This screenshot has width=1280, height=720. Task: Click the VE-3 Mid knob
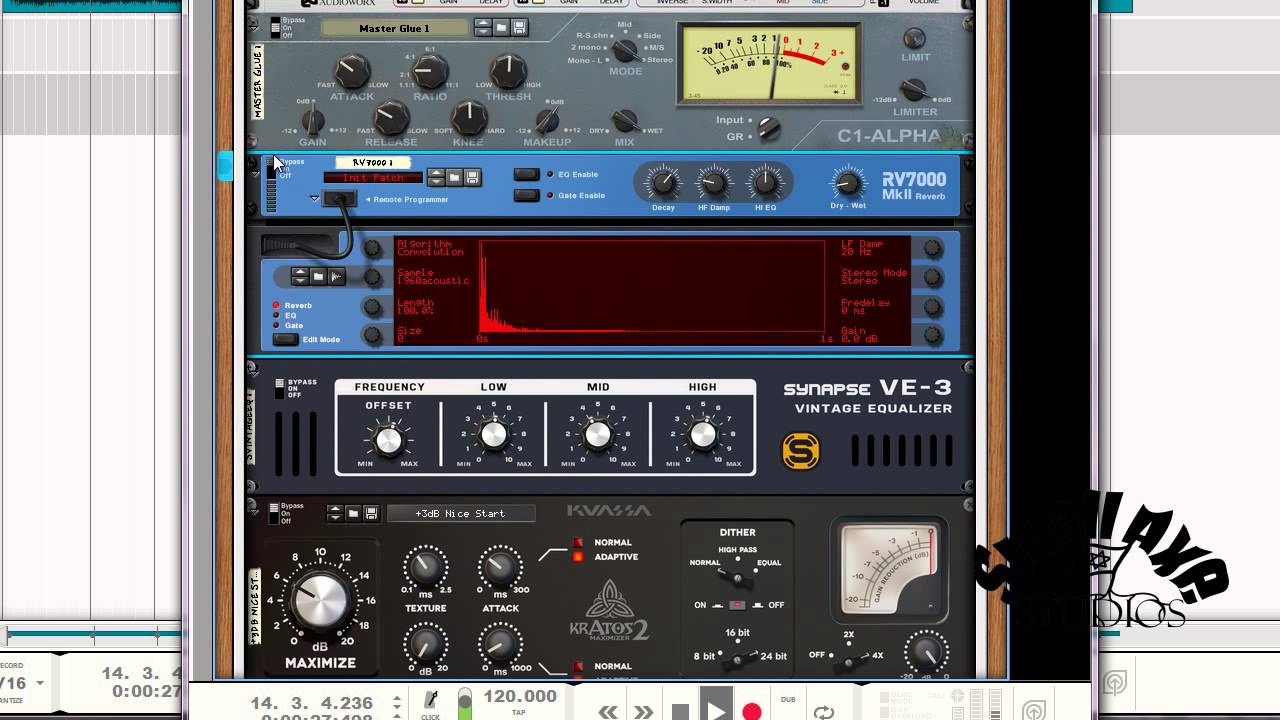pyautogui.click(x=597, y=435)
